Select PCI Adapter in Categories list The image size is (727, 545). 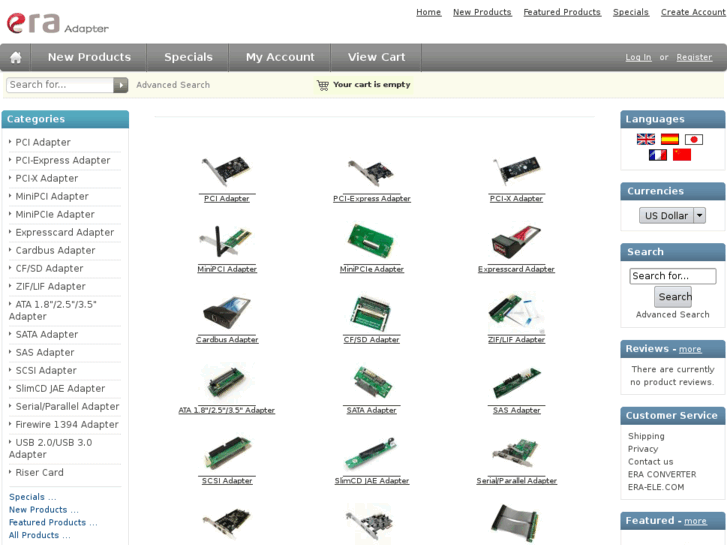[43, 142]
